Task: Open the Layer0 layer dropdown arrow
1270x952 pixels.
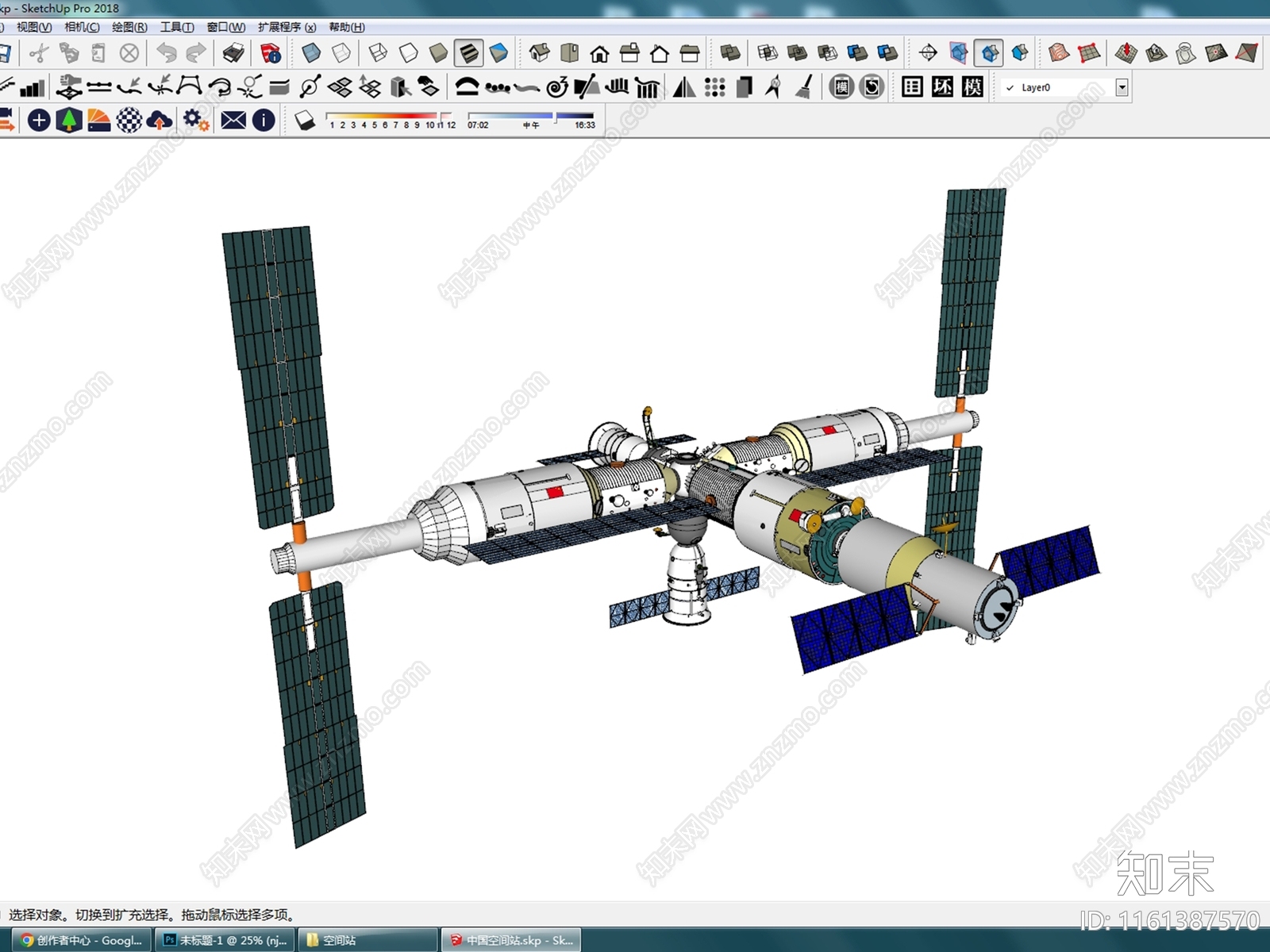Action: tap(1122, 87)
